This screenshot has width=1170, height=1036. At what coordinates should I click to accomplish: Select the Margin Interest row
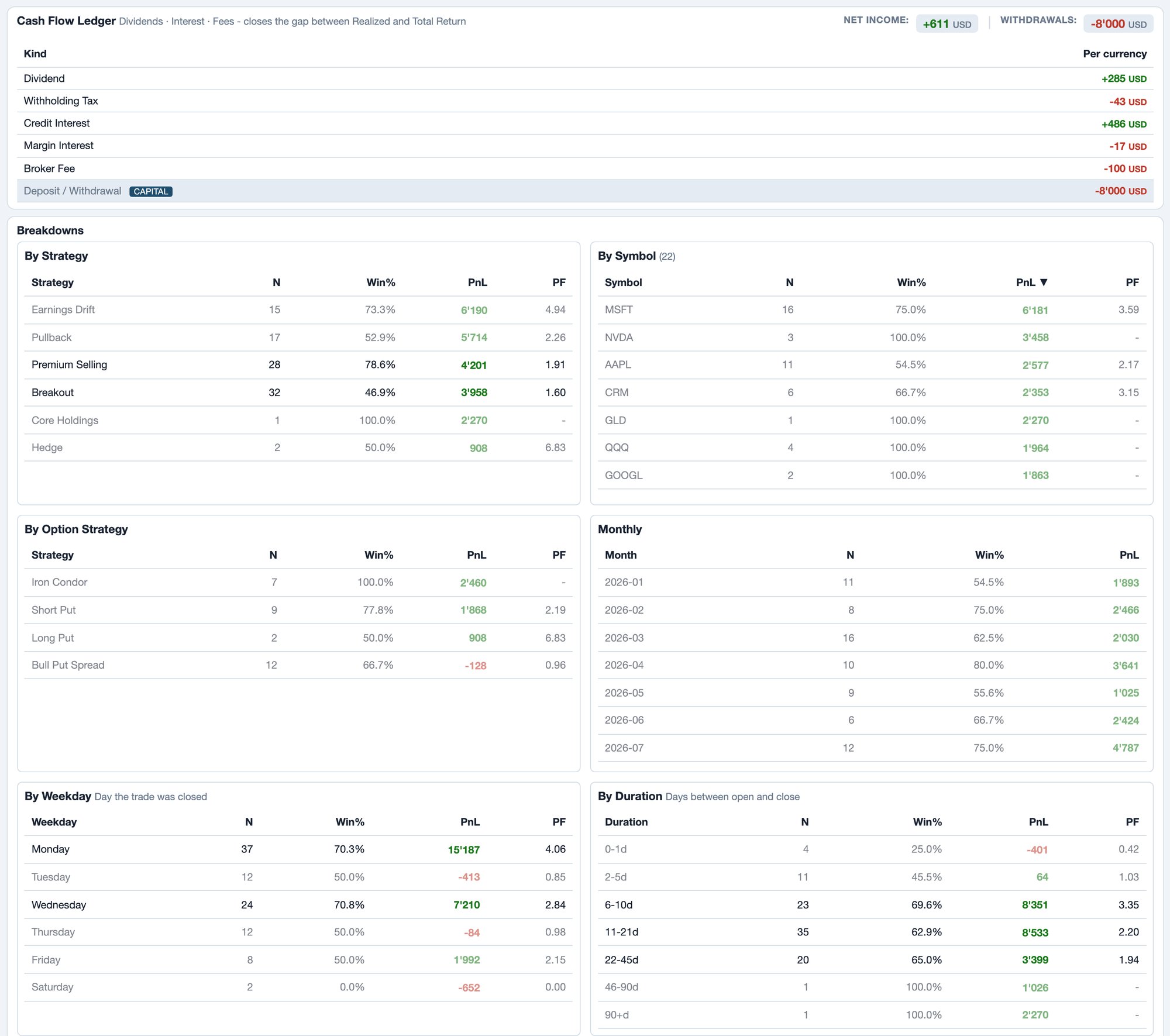(585, 146)
